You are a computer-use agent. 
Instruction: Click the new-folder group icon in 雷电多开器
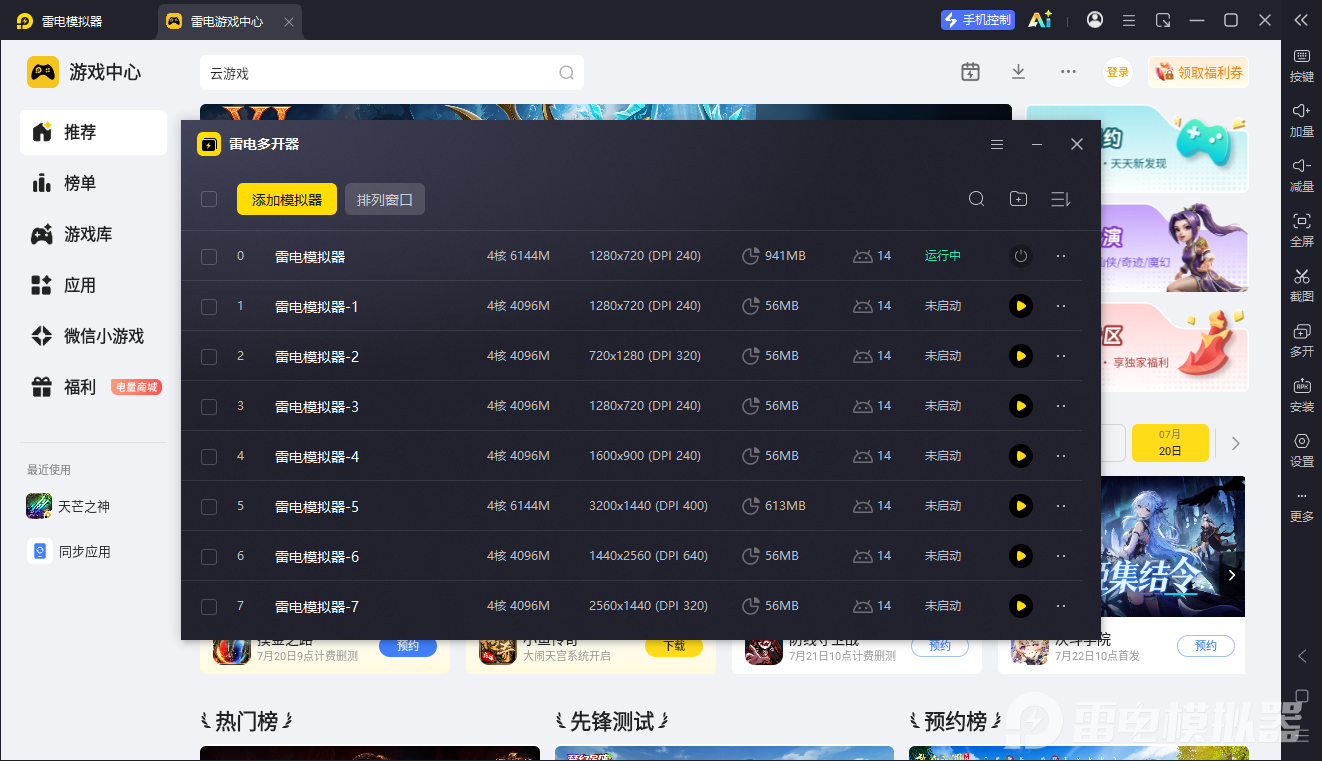click(1018, 199)
